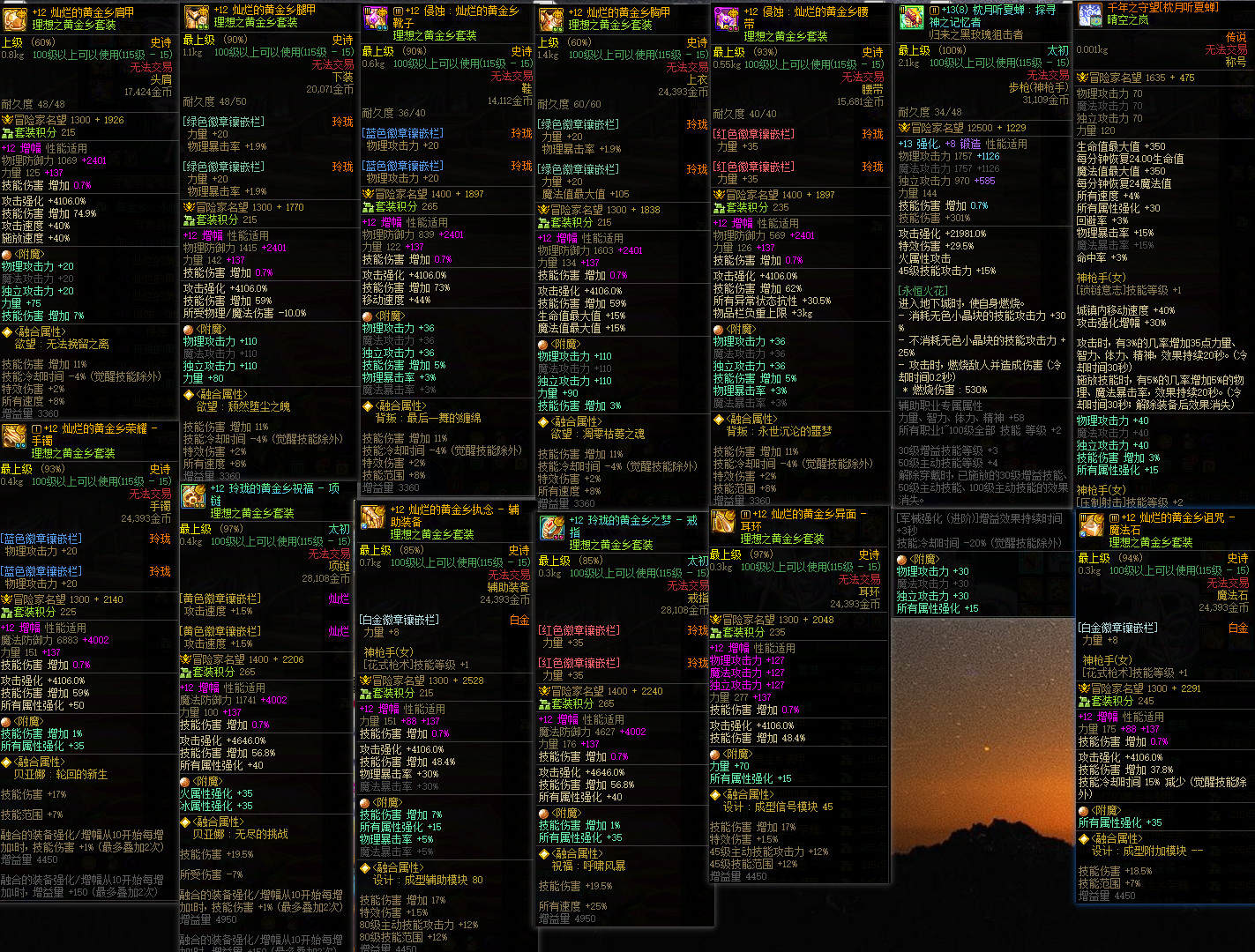Image resolution: width=1255 pixels, height=952 pixels.
Task: Click the price 31,109金币
Action: click(1046, 100)
